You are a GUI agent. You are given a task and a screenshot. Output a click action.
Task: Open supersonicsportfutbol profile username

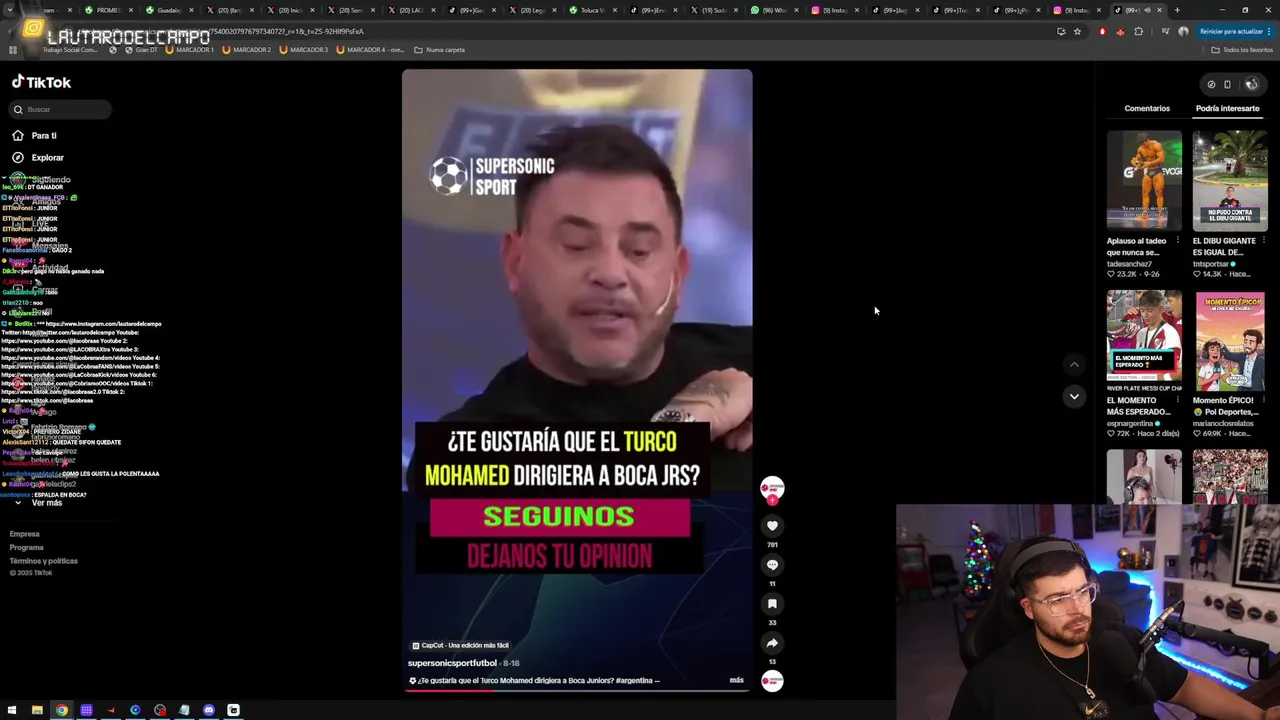[452, 663]
